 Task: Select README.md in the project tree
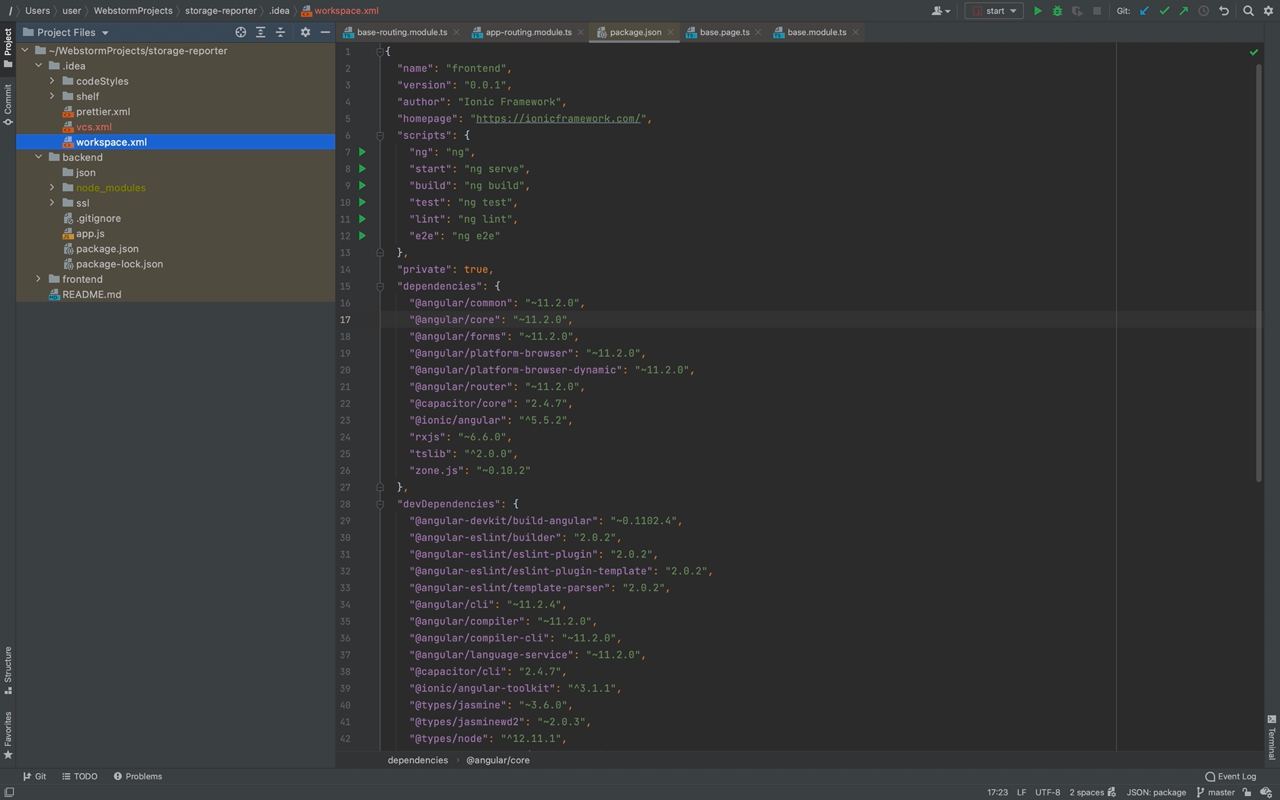pyautogui.click(x=91, y=295)
